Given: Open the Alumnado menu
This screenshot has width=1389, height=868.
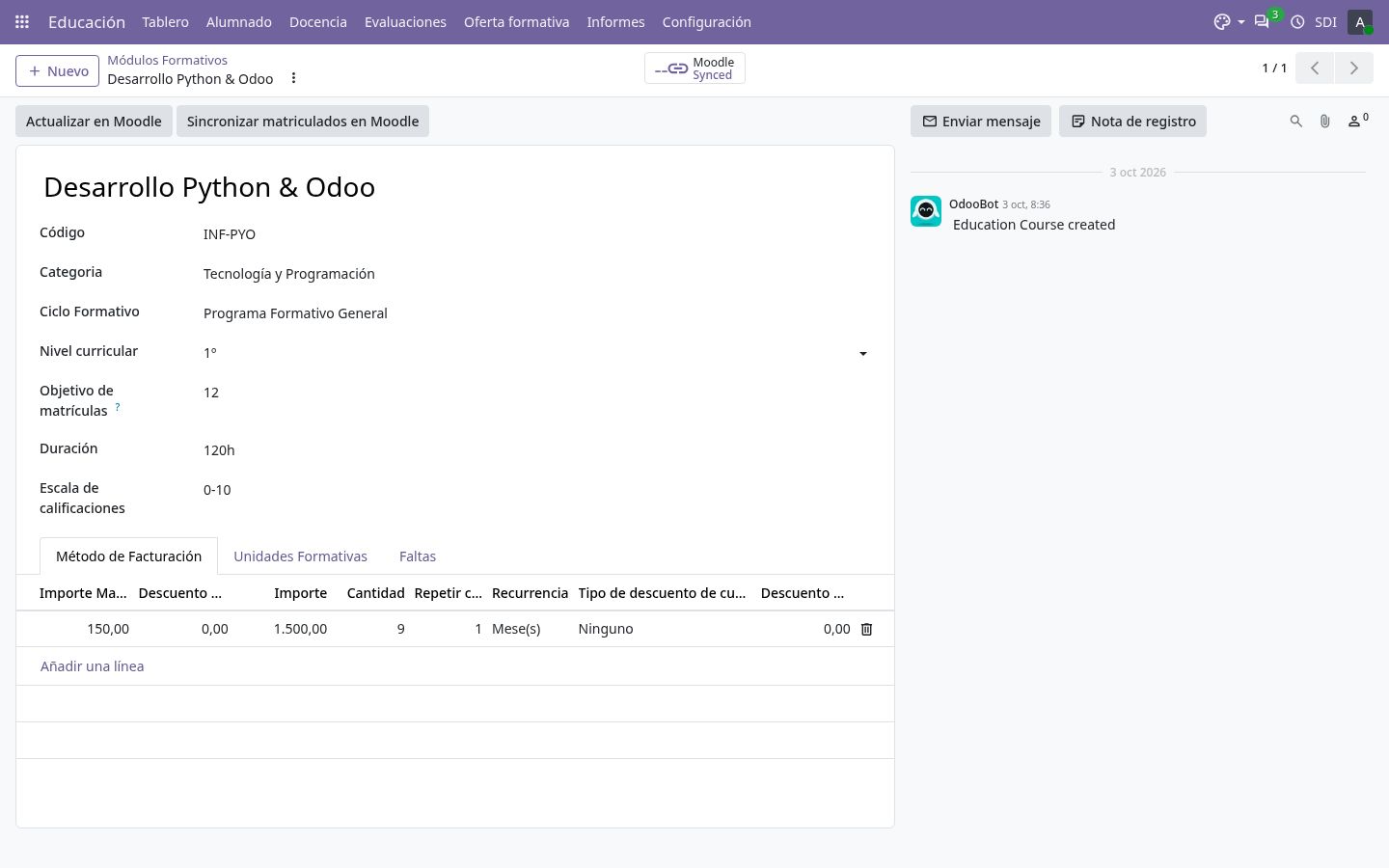Looking at the screenshot, I should pos(239,21).
